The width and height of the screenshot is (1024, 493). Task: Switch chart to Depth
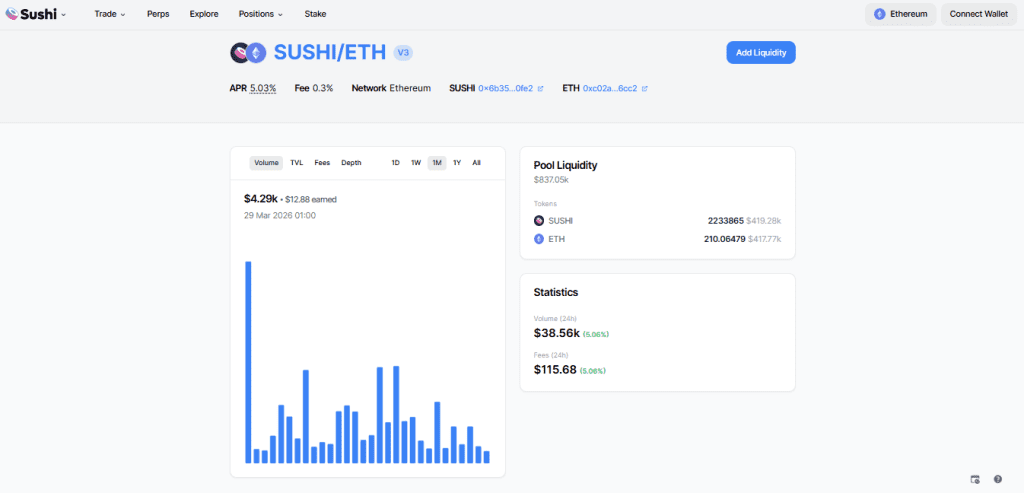[351, 163]
